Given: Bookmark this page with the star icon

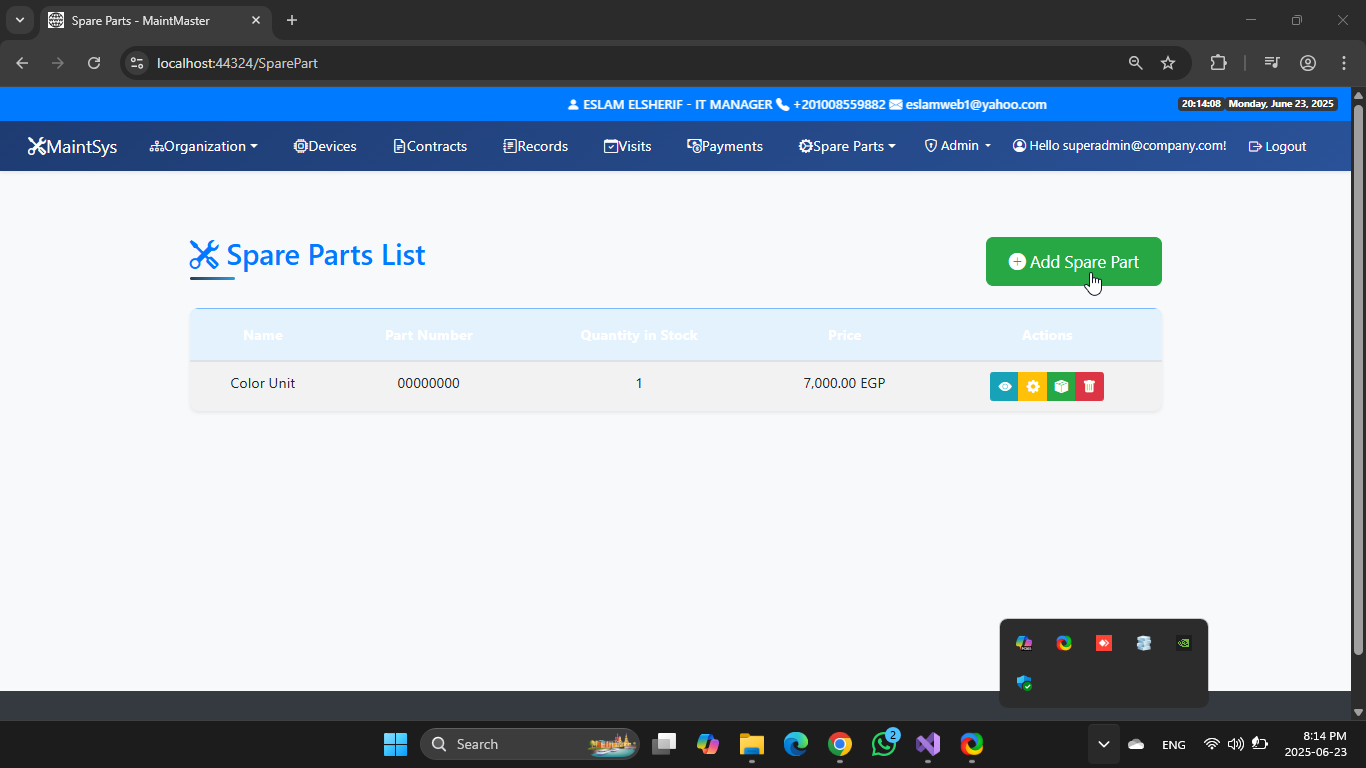Looking at the screenshot, I should point(1168,63).
